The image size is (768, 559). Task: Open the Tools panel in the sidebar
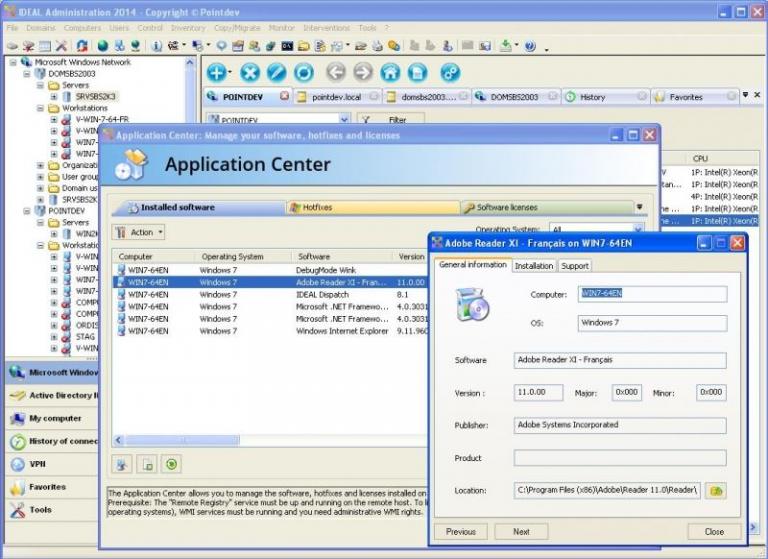40,510
